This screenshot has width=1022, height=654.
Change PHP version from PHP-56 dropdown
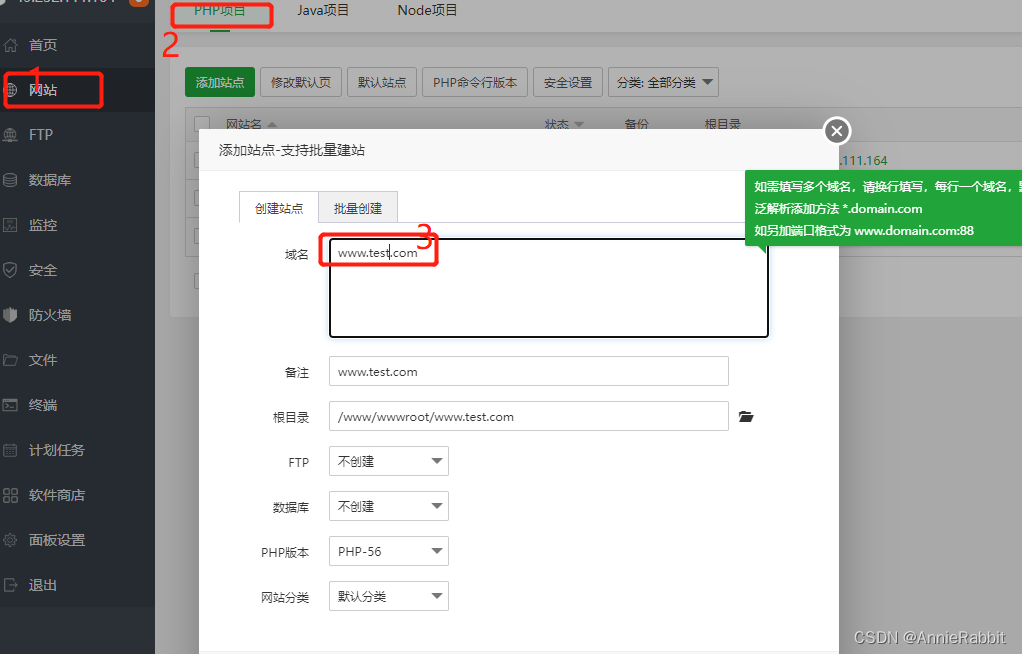coord(388,551)
